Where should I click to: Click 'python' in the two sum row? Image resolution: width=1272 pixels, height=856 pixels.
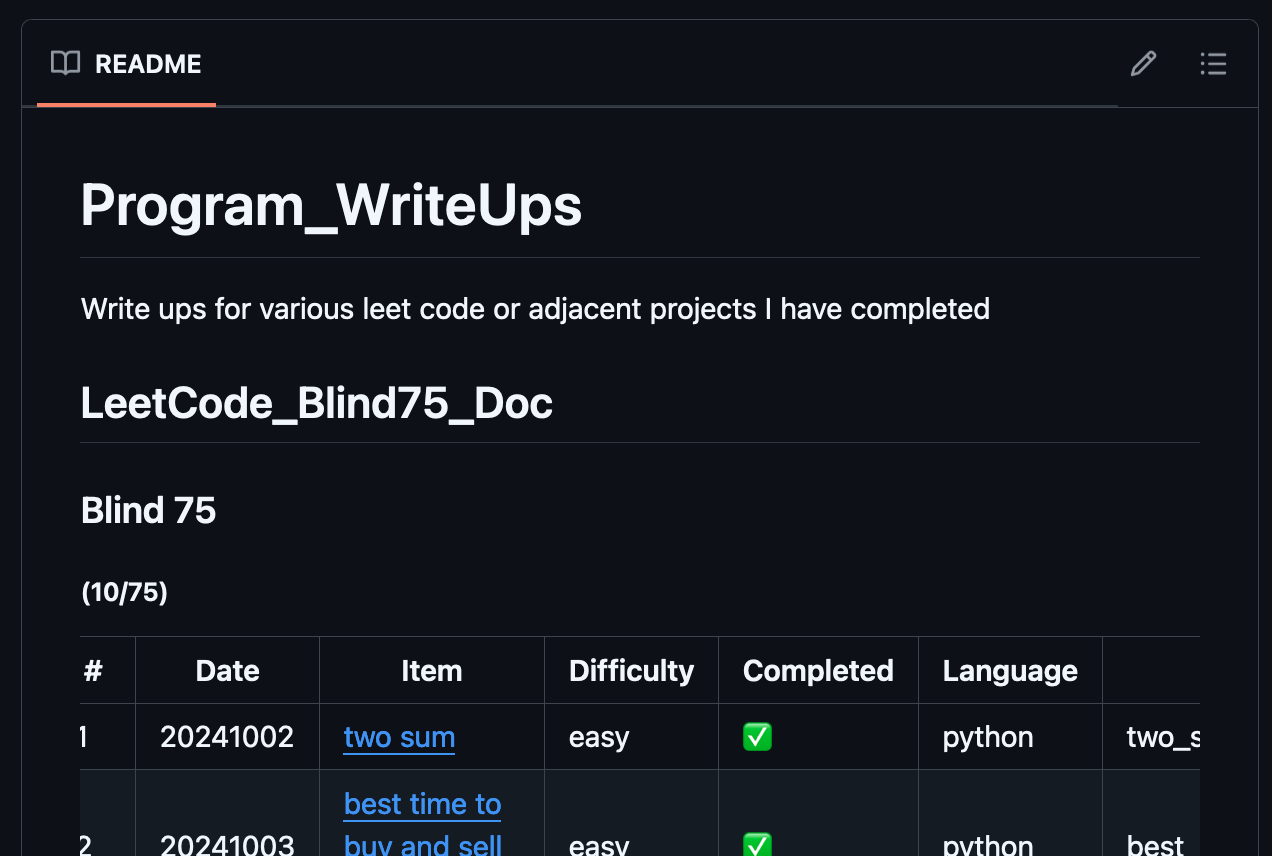click(x=988, y=737)
